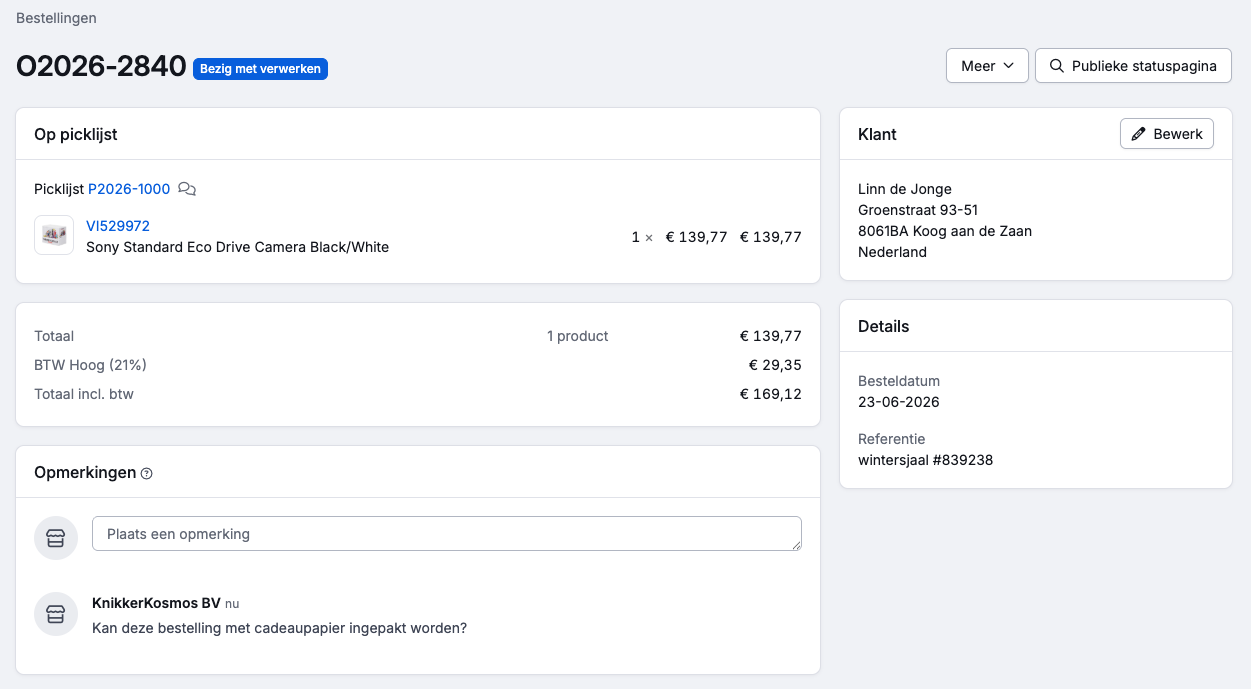
Task: Open product link VI529972
Action: [118, 226]
